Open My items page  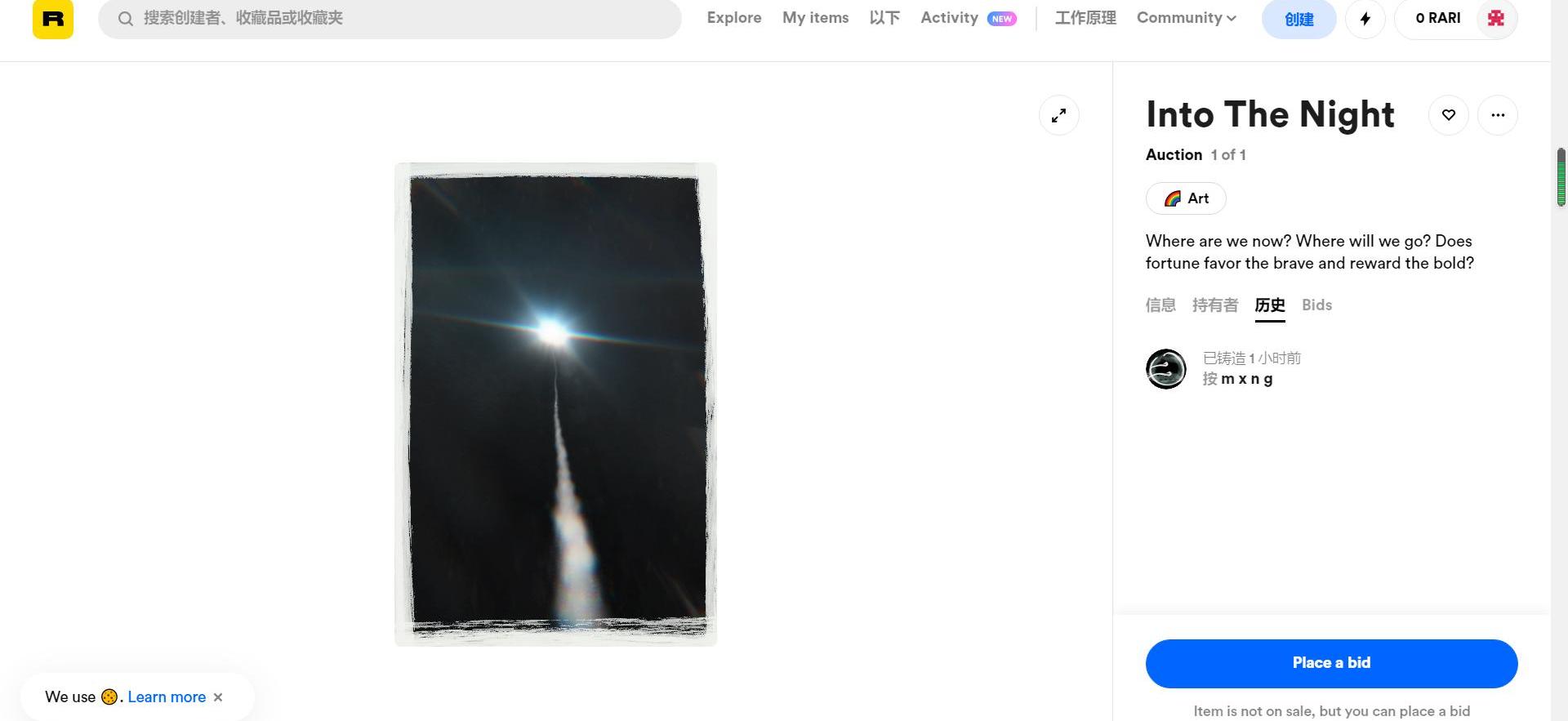click(x=815, y=18)
